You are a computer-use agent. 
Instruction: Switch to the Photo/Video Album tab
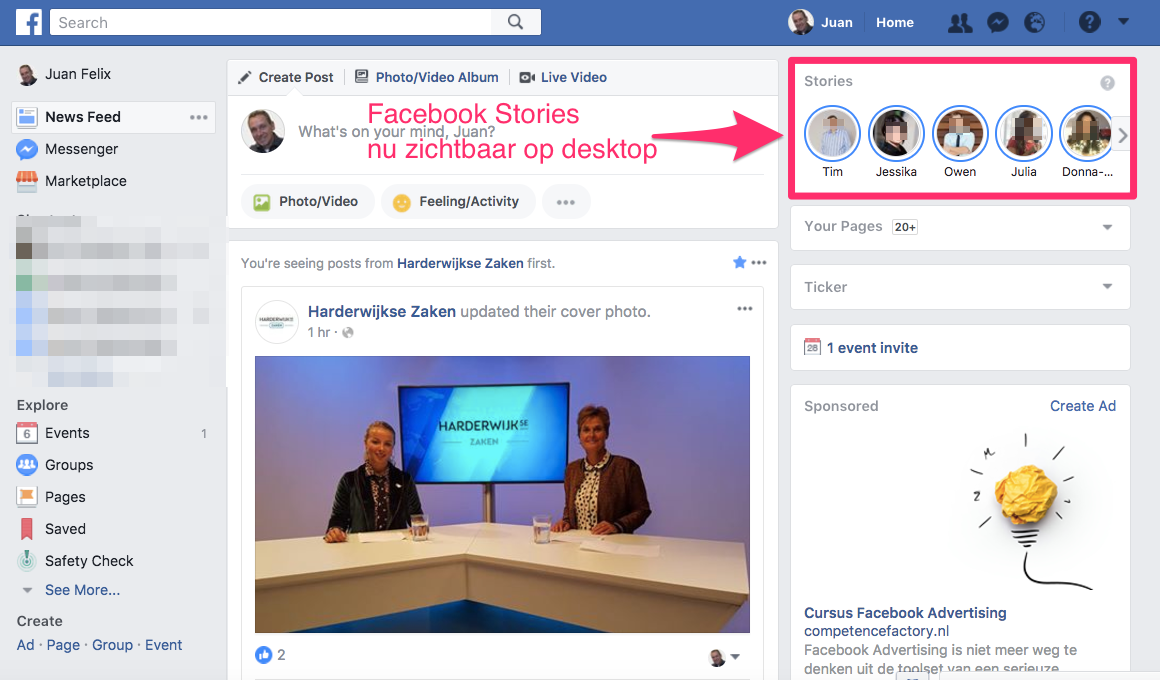[426, 77]
